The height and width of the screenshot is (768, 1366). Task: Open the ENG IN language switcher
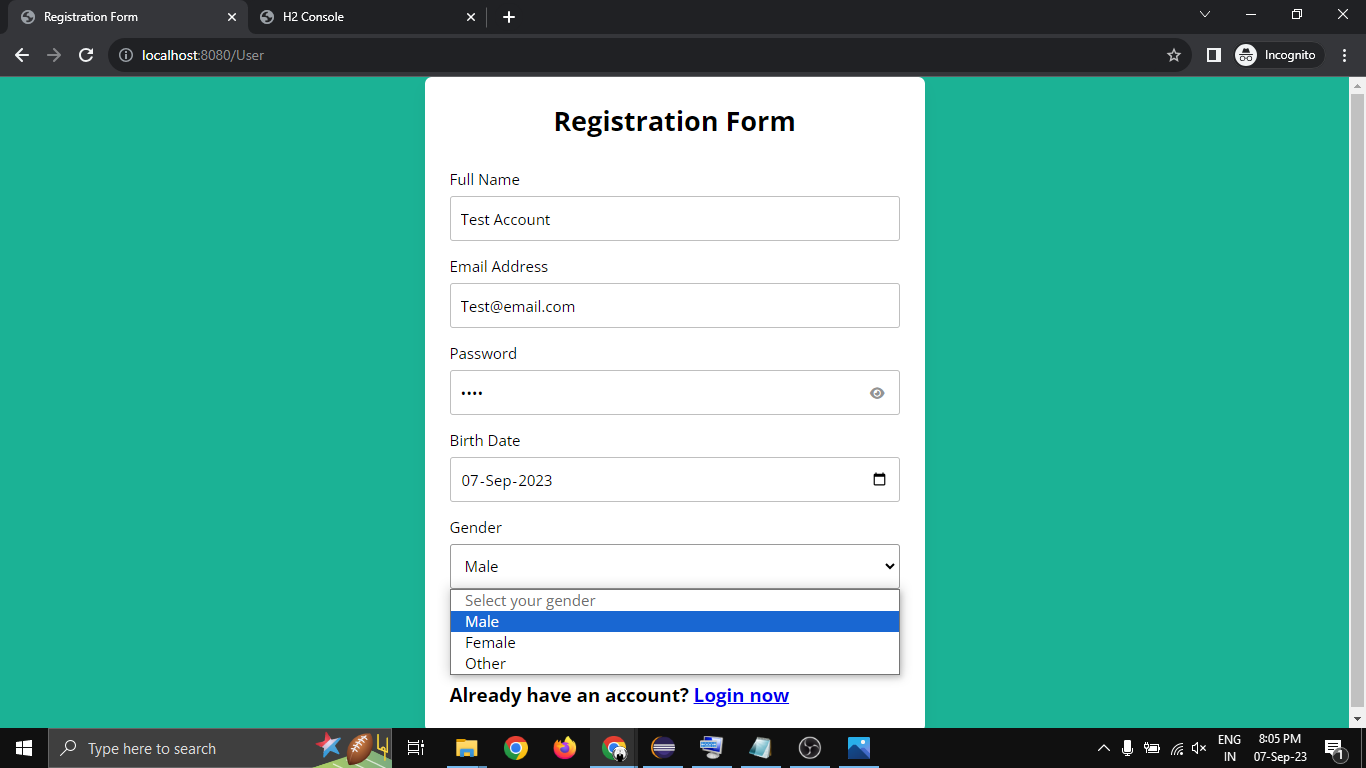[x=1229, y=748]
